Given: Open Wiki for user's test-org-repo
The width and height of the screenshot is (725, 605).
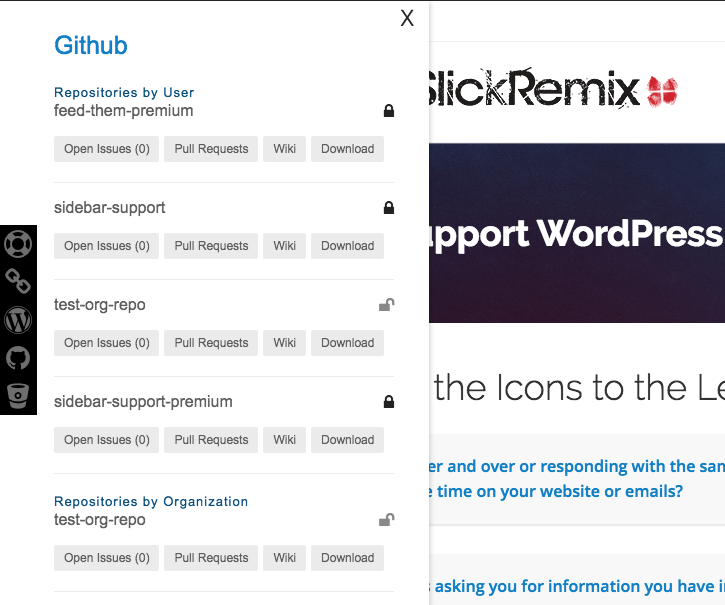Looking at the screenshot, I should [284, 343].
